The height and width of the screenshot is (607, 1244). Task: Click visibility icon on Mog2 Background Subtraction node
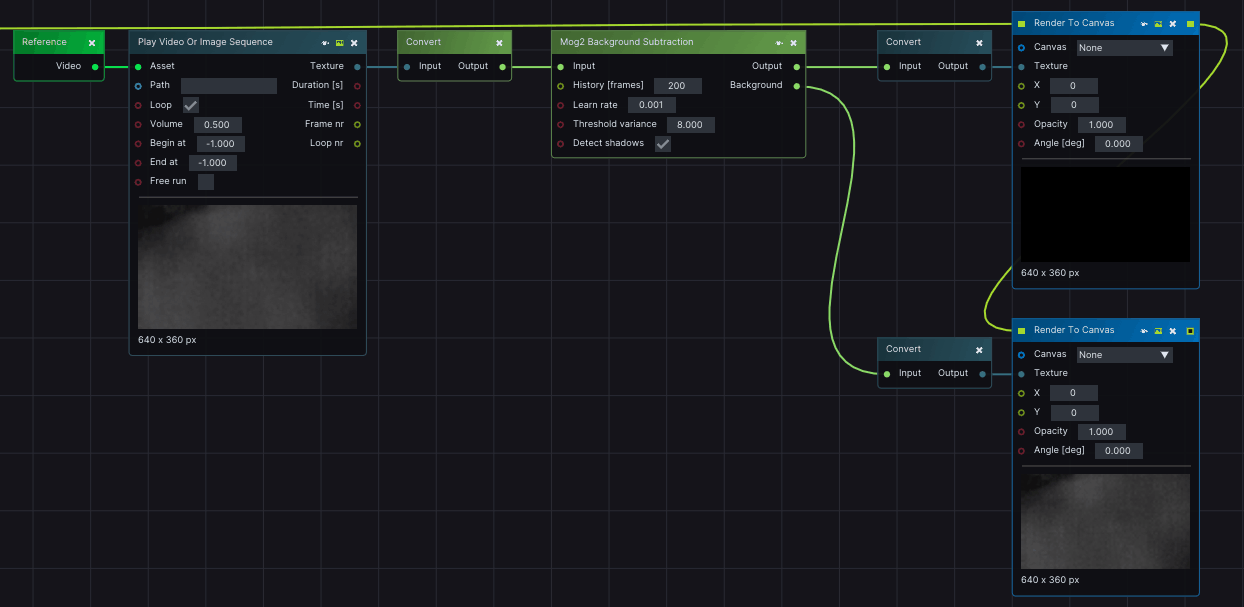779,43
